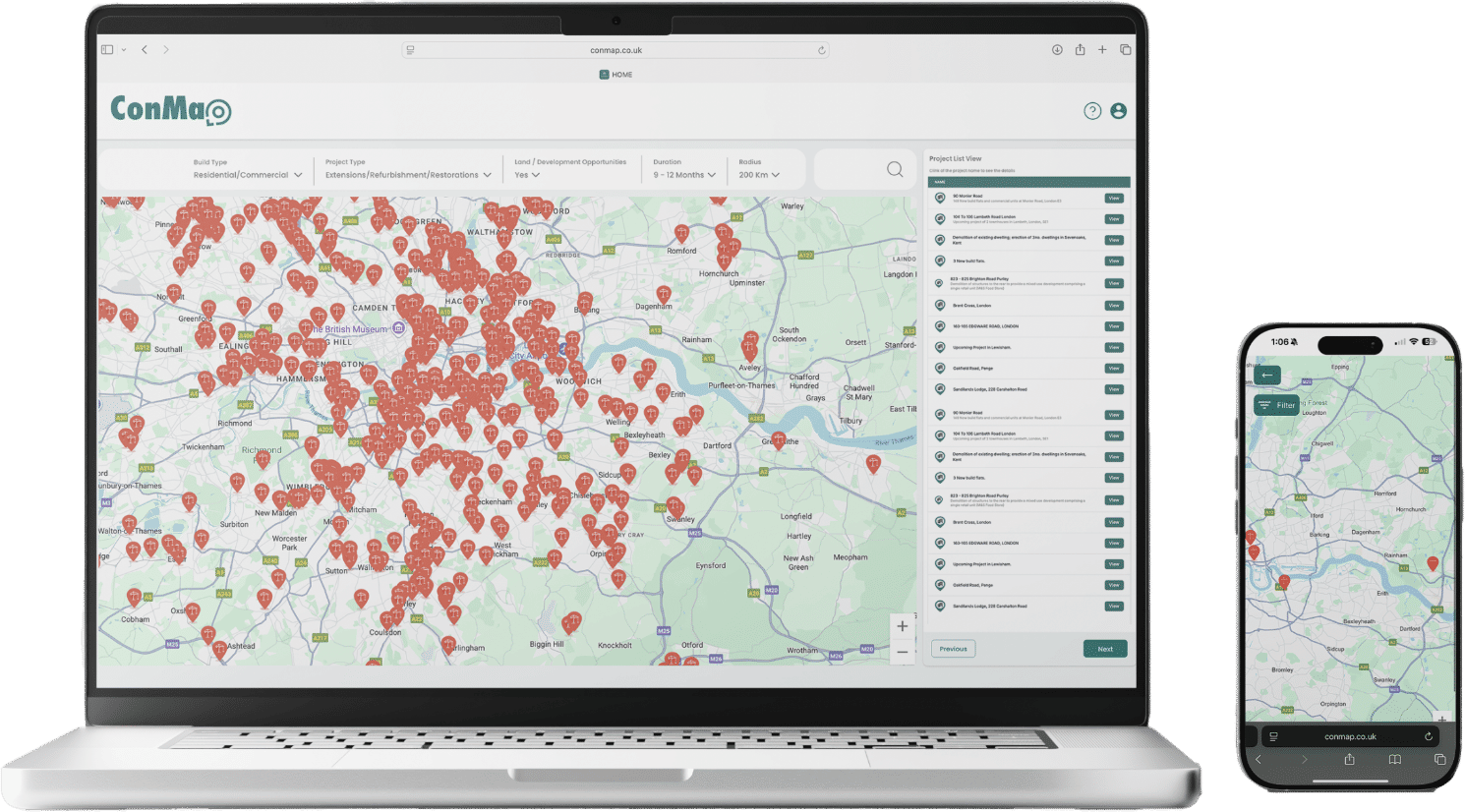Click the Next button in project list
Screen dimensions: 1465x812
(x=1105, y=649)
